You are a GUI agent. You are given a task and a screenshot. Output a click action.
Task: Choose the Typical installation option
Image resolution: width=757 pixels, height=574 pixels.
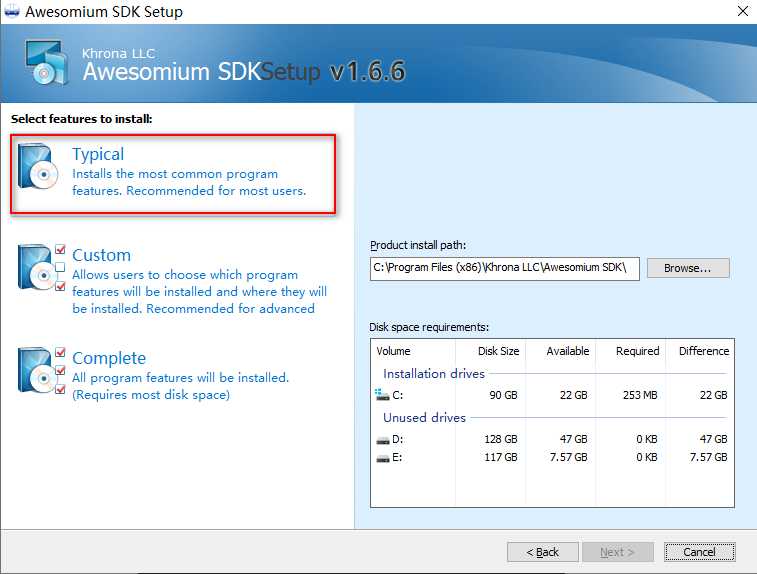(x=173, y=174)
